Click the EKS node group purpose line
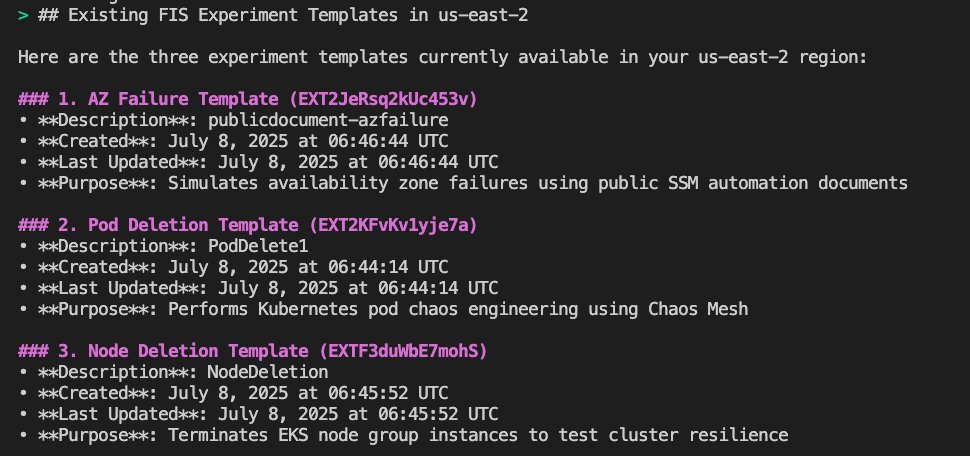 coord(403,436)
